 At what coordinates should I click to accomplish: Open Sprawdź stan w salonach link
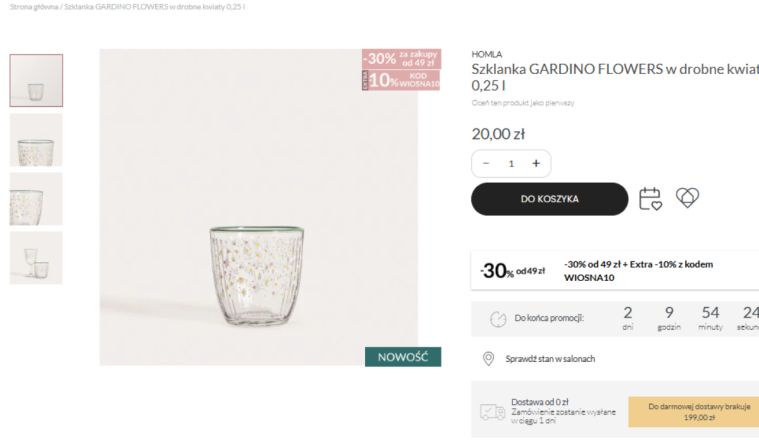552,358
